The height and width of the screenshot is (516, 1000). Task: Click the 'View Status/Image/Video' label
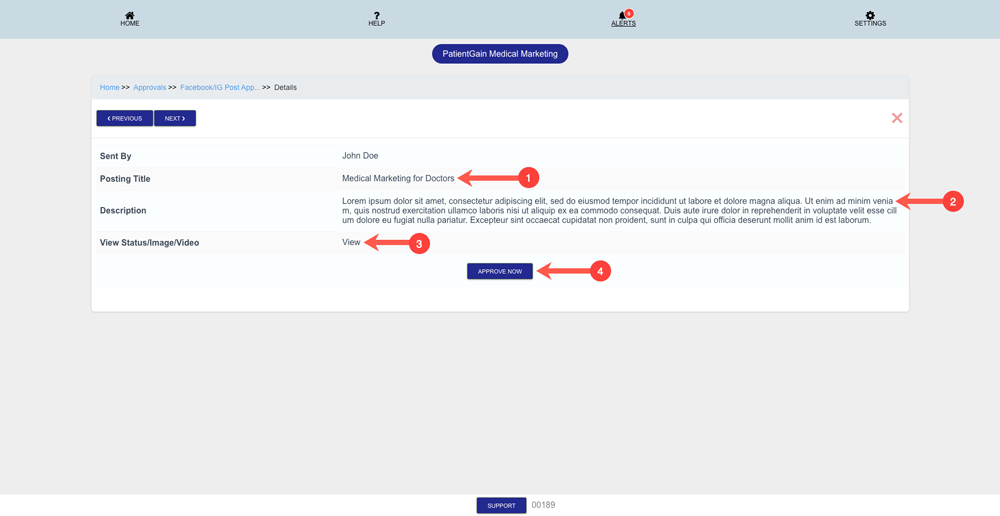[149, 243]
